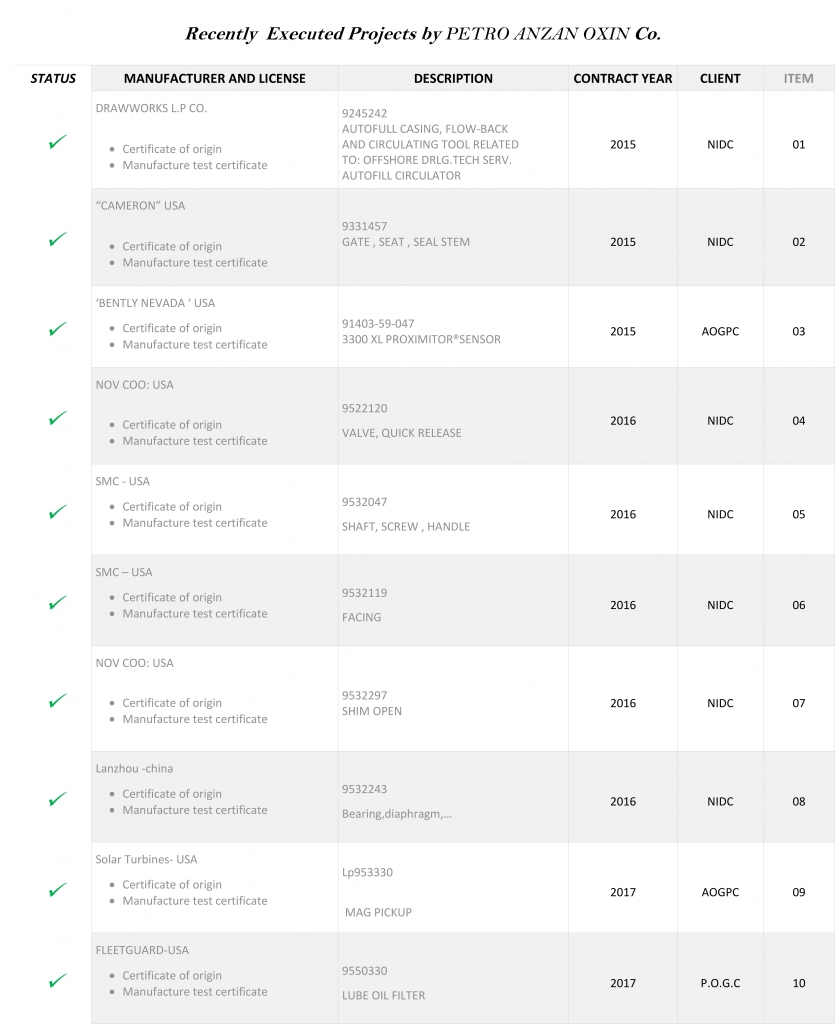Click the page title mentioning PETRO ANZAN OXIN
The width and height of the screenshot is (835, 1024).
tap(423, 33)
